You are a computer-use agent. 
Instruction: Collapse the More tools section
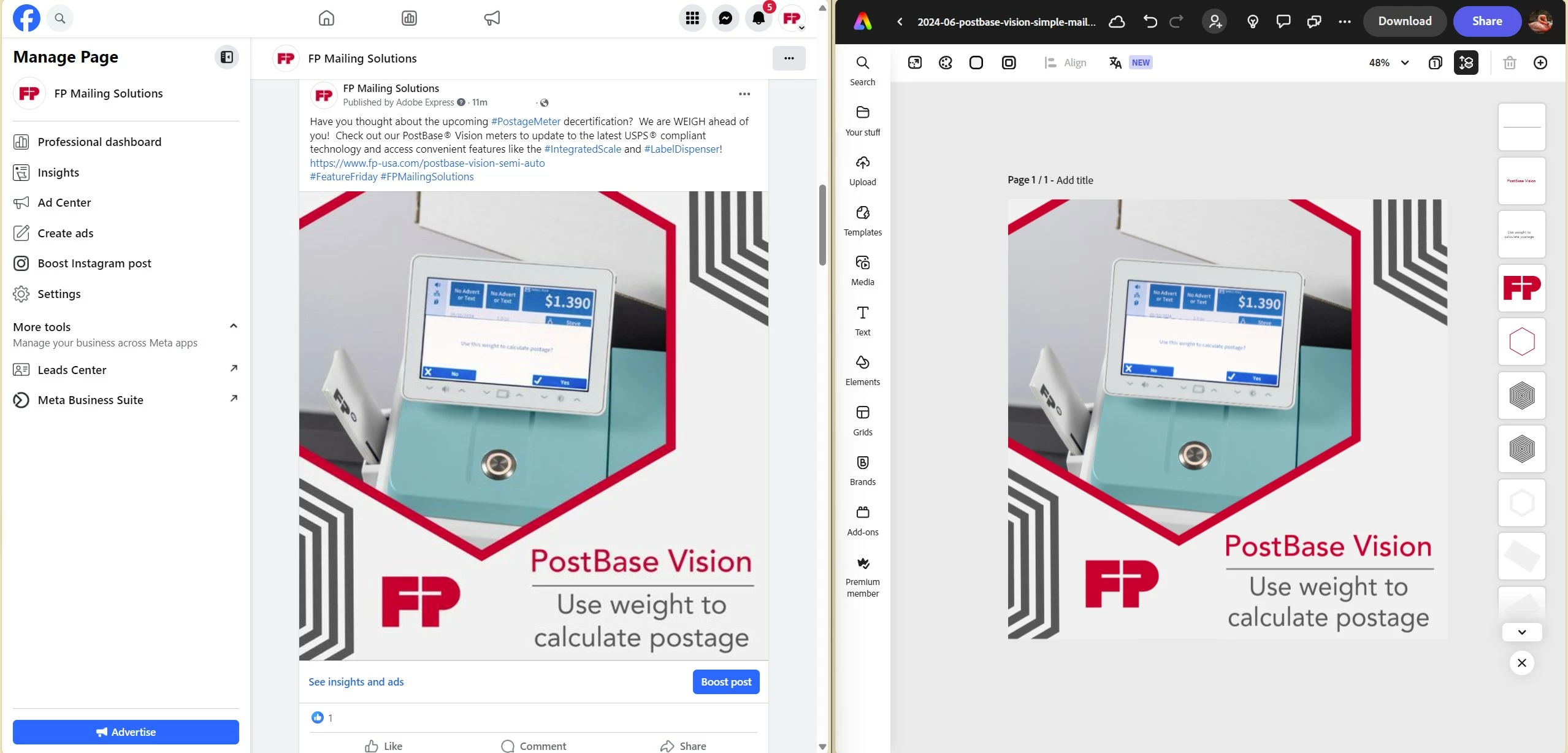(233, 326)
